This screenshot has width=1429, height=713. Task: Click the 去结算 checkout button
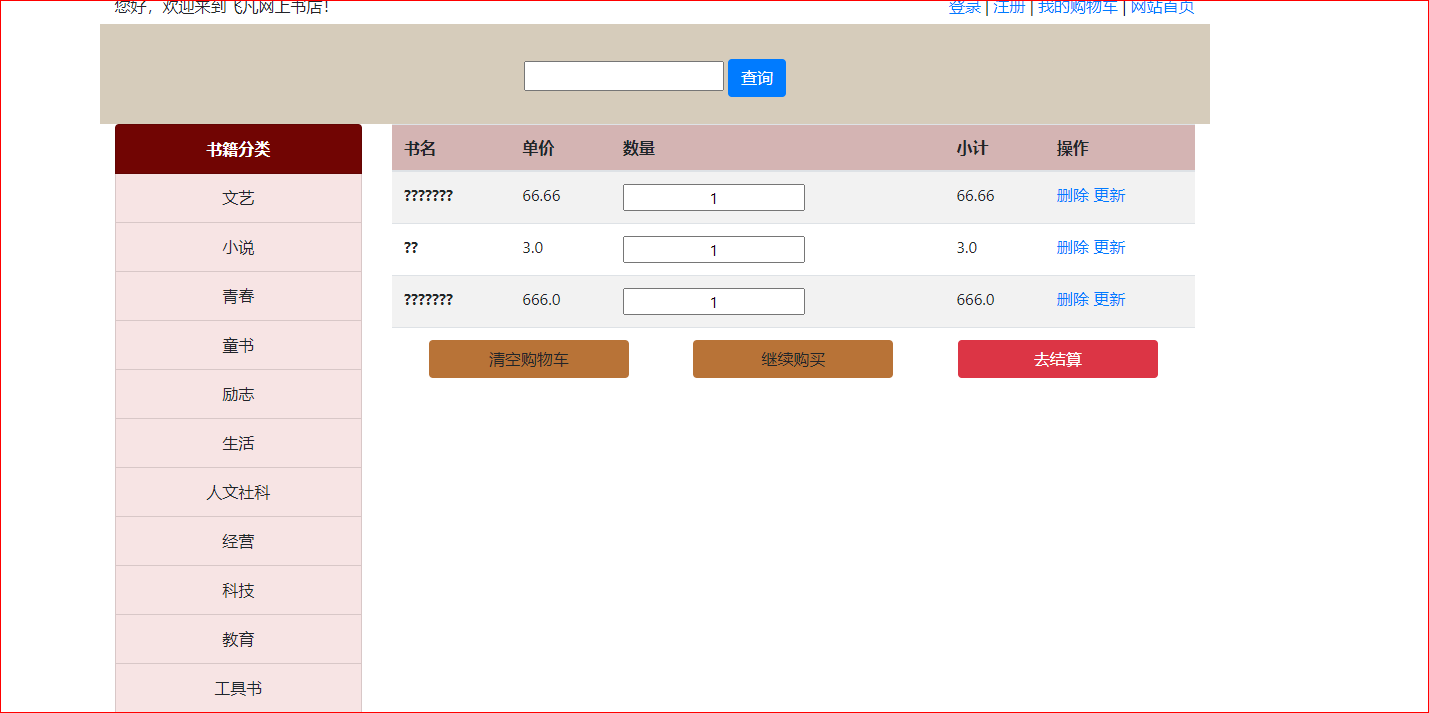pyautogui.click(x=1058, y=359)
